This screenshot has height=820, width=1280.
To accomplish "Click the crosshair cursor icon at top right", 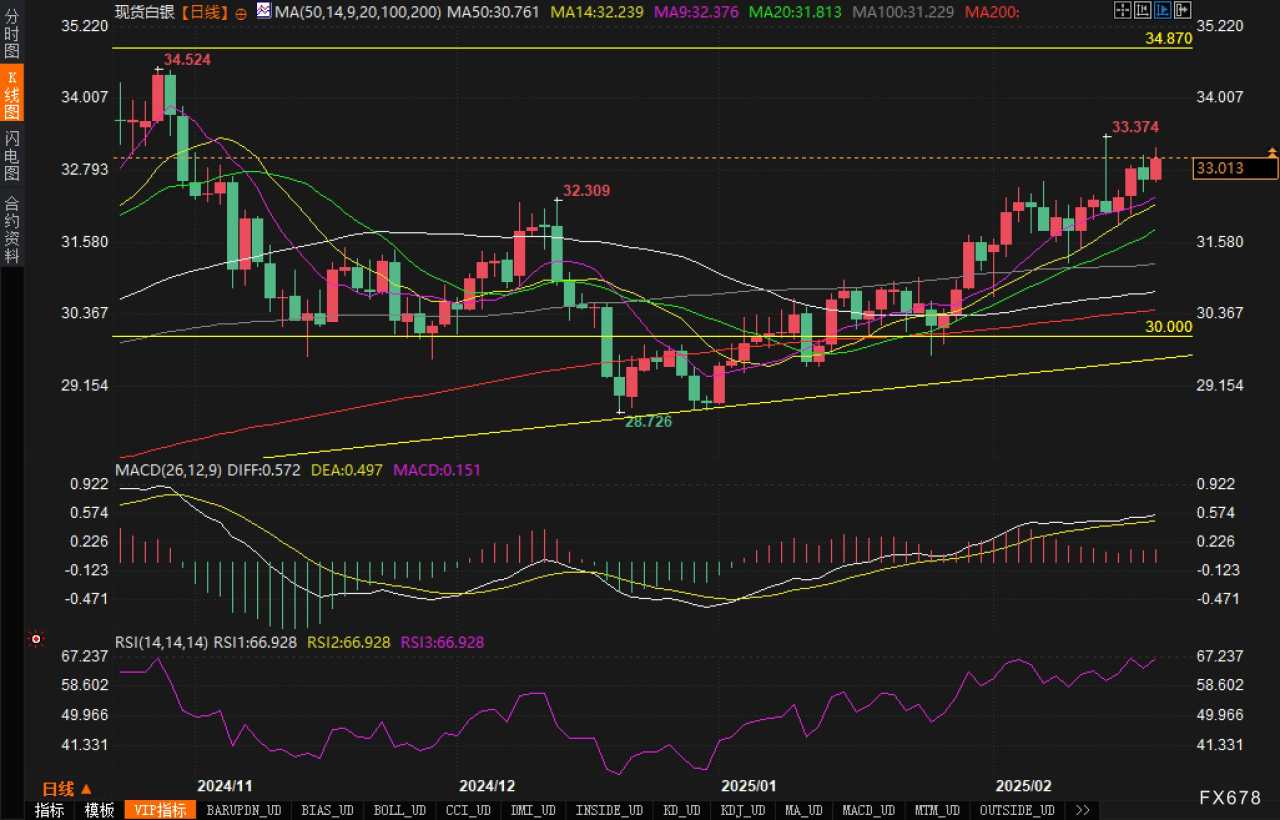I will (x=1123, y=10).
